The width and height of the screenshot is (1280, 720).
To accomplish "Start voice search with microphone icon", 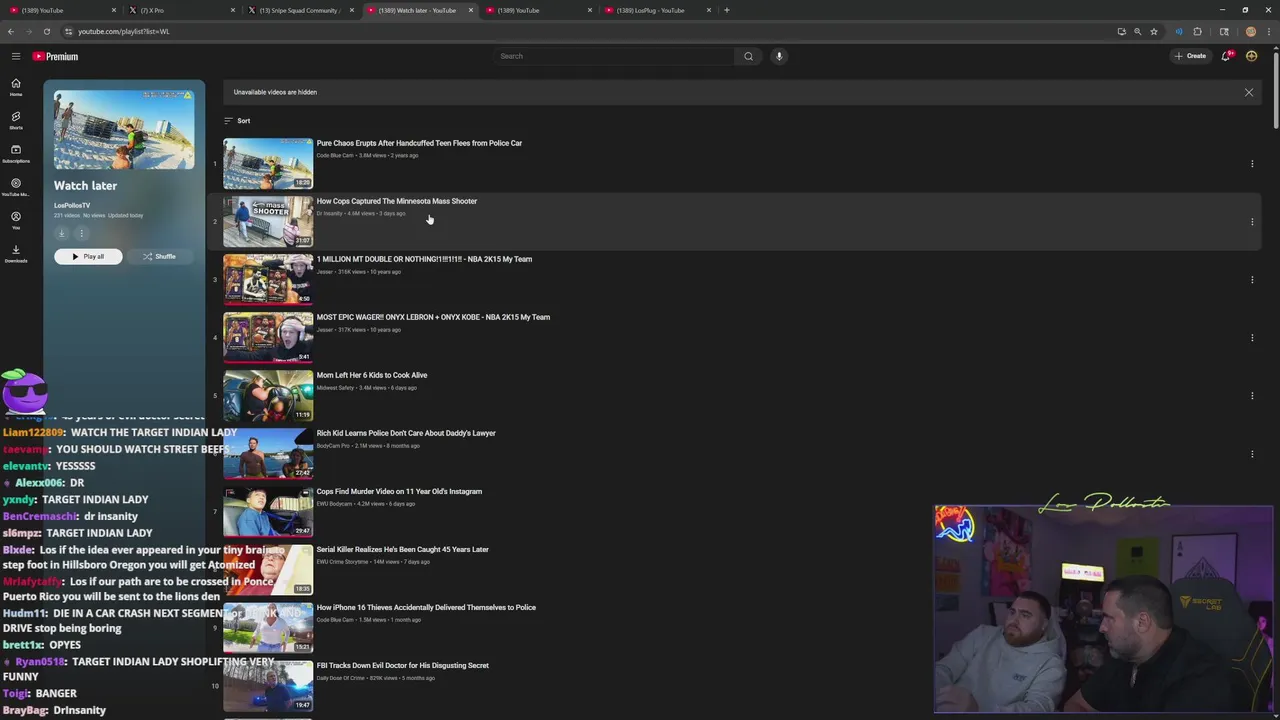I will click(779, 56).
